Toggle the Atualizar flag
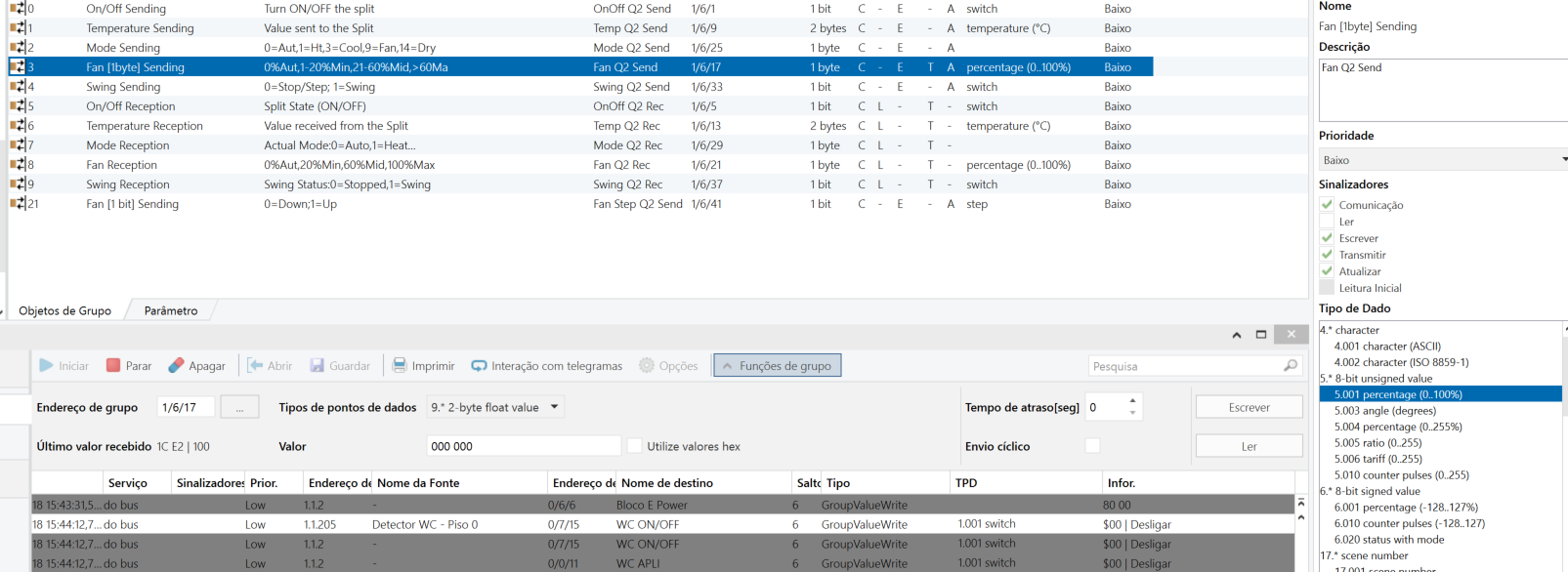This screenshot has width=1568, height=572. 1327,271
